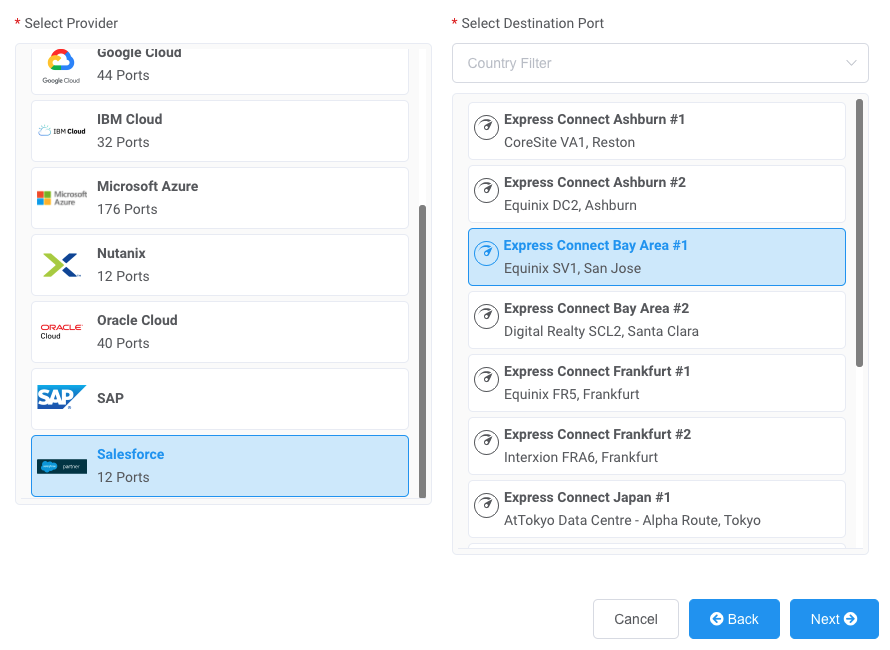Click the 40 Ports count text
Screen dimensions: 890x650
123,343
